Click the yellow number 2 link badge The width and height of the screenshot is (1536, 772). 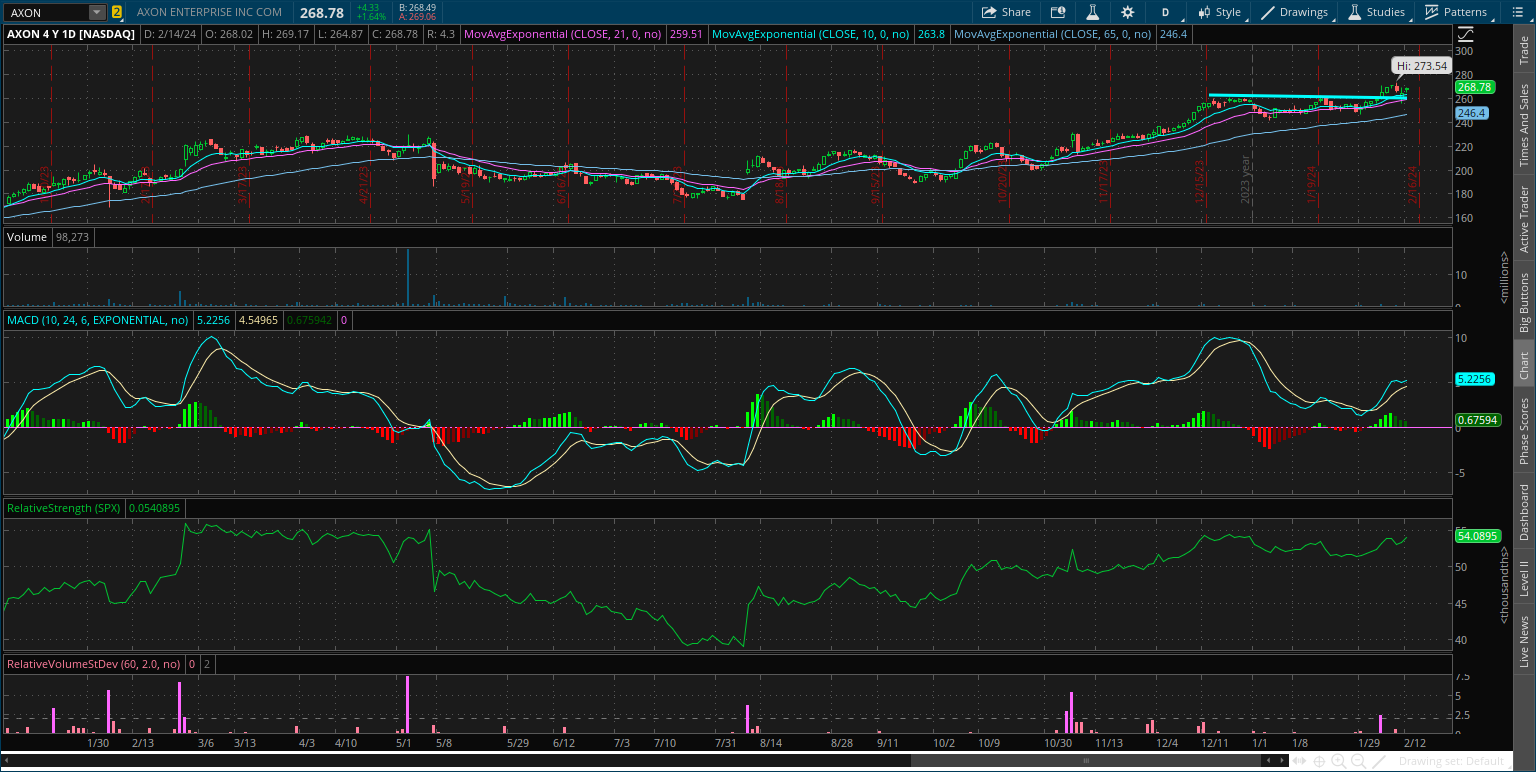(x=117, y=12)
